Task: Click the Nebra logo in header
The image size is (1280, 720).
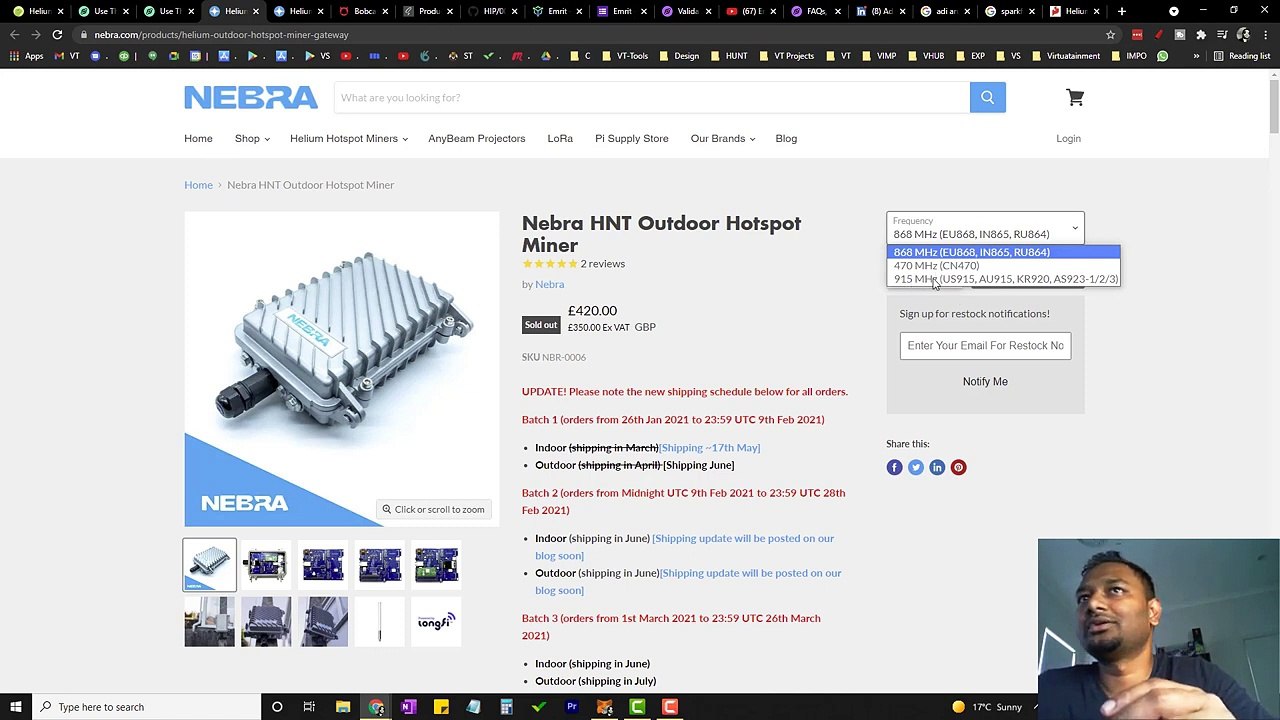Action: (251, 97)
